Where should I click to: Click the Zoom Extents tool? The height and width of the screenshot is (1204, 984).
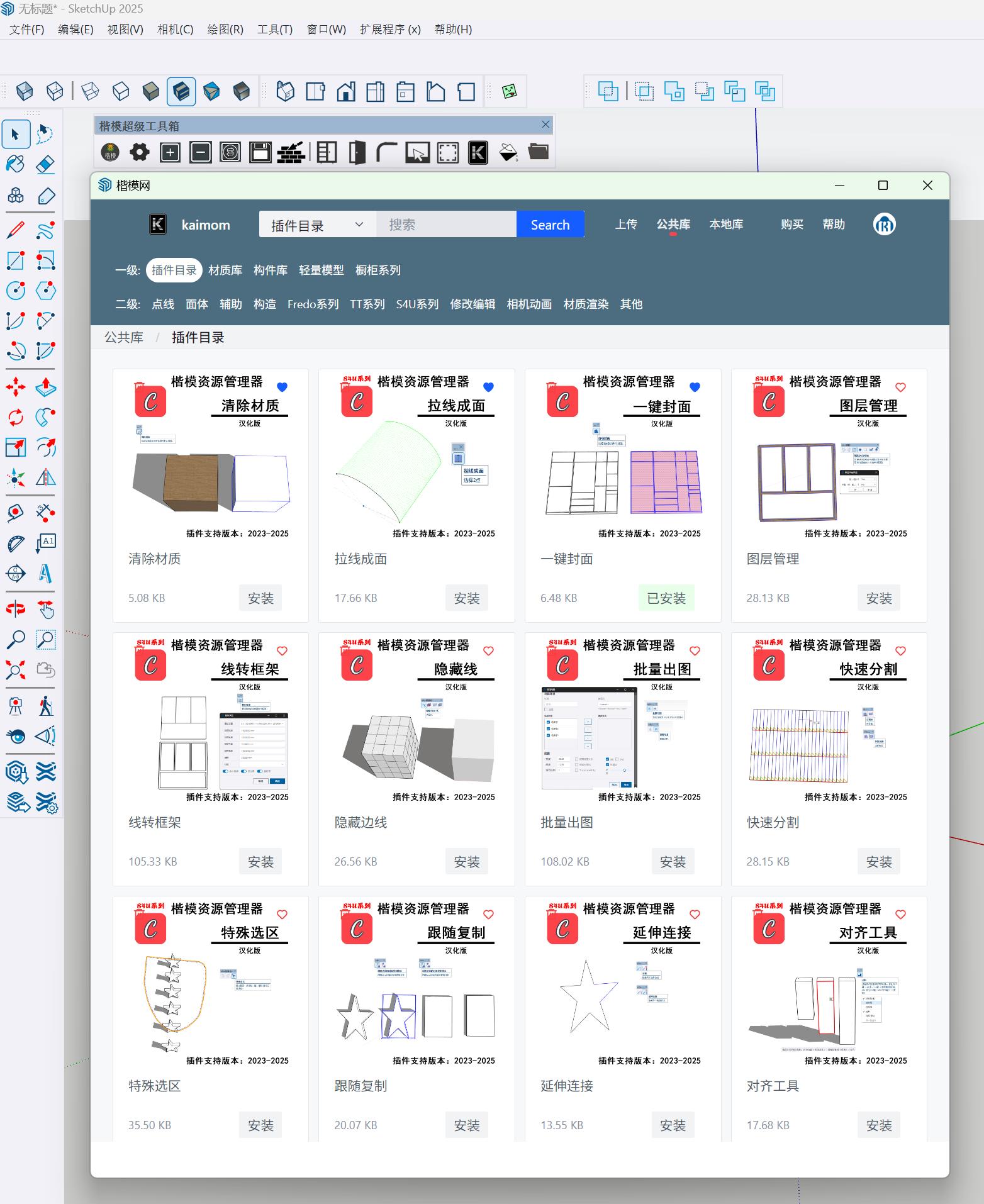[16, 669]
